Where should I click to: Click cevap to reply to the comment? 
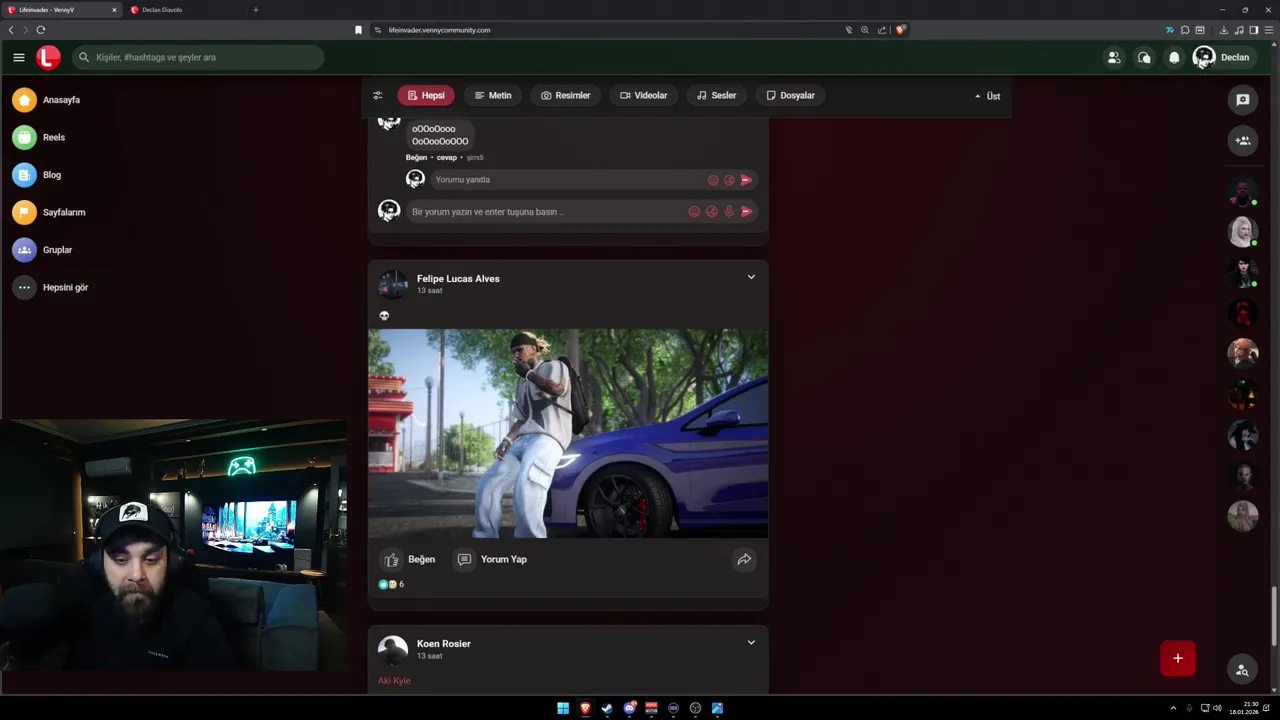[446, 157]
